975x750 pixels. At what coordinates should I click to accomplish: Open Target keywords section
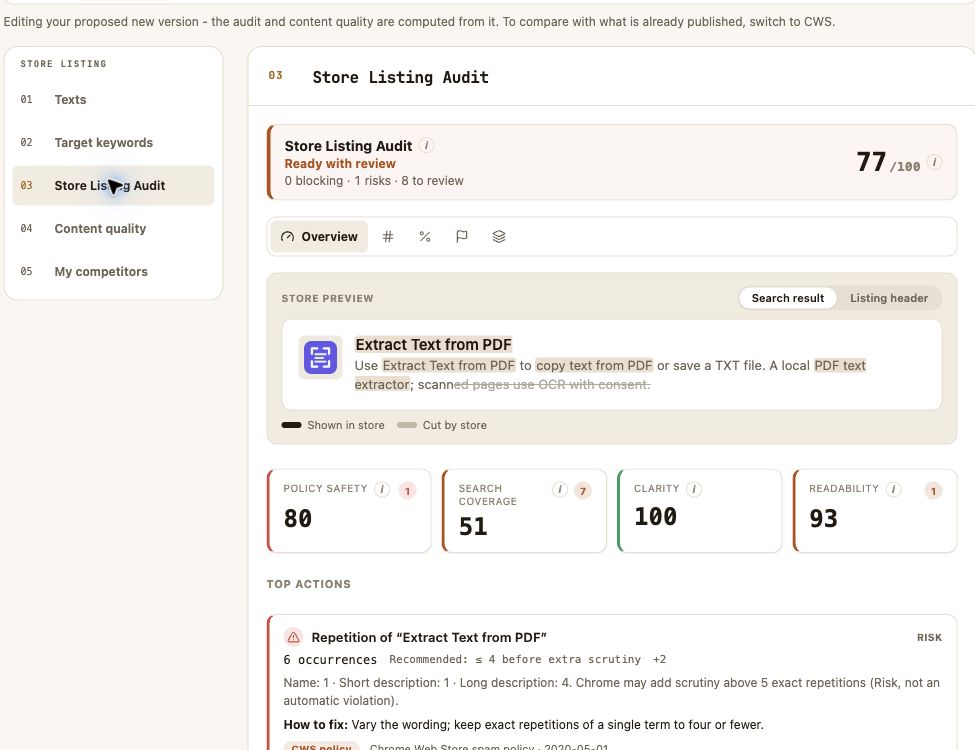(113, 142)
